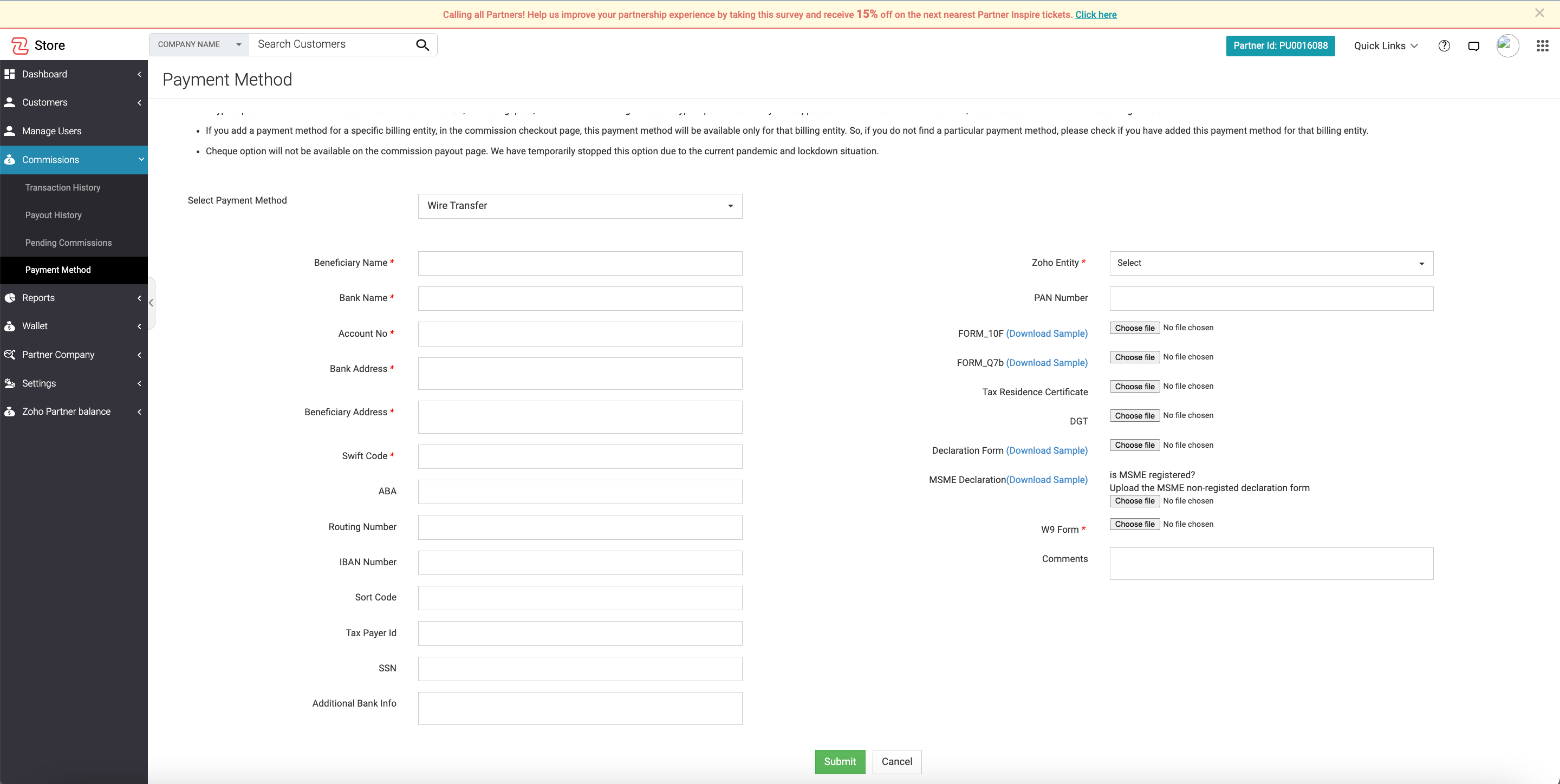Click the Manage Users sidebar icon
The image size is (1560, 784).
pyautogui.click(x=10, y=131)
